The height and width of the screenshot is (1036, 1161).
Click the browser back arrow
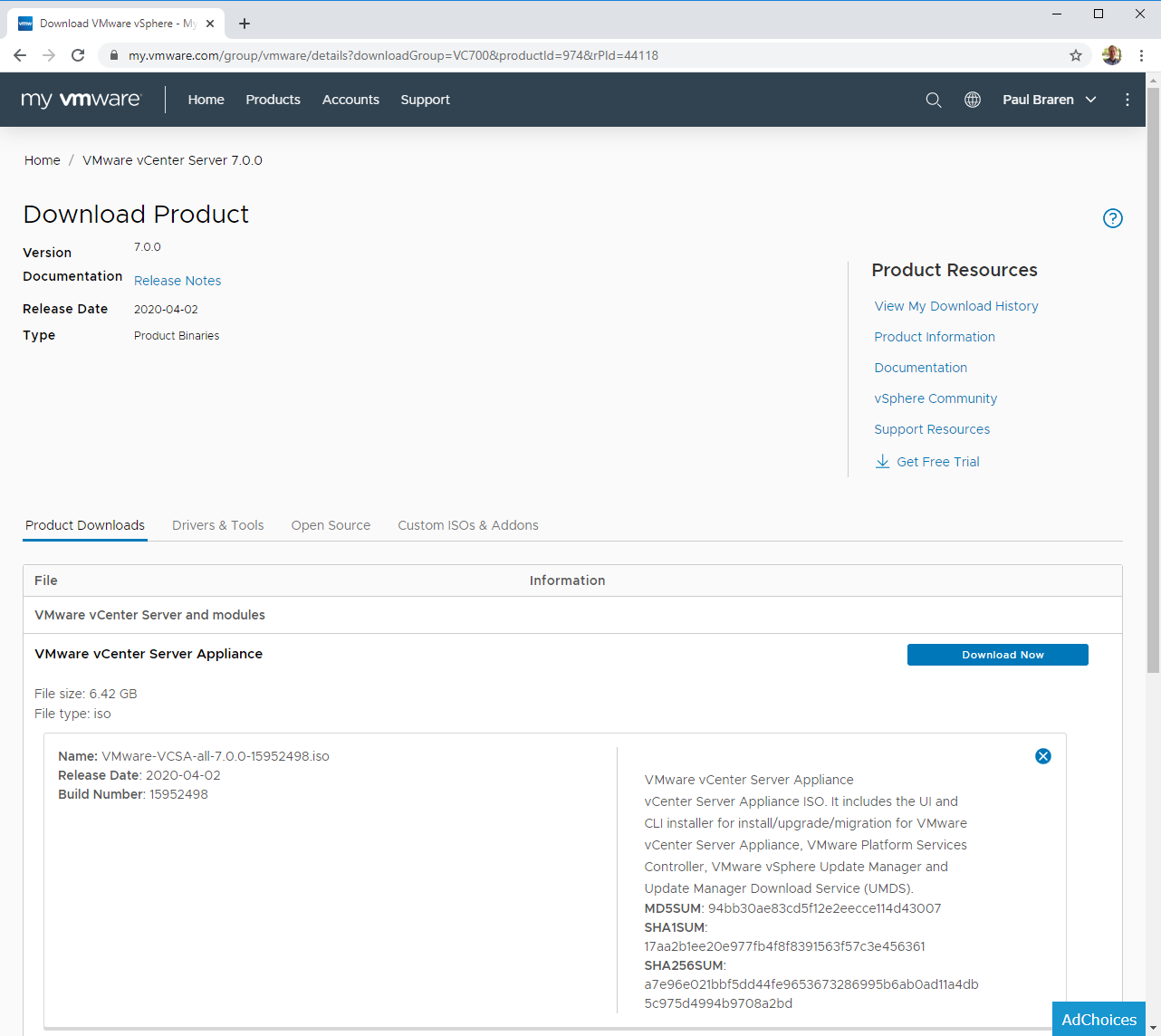coord(20,55)
